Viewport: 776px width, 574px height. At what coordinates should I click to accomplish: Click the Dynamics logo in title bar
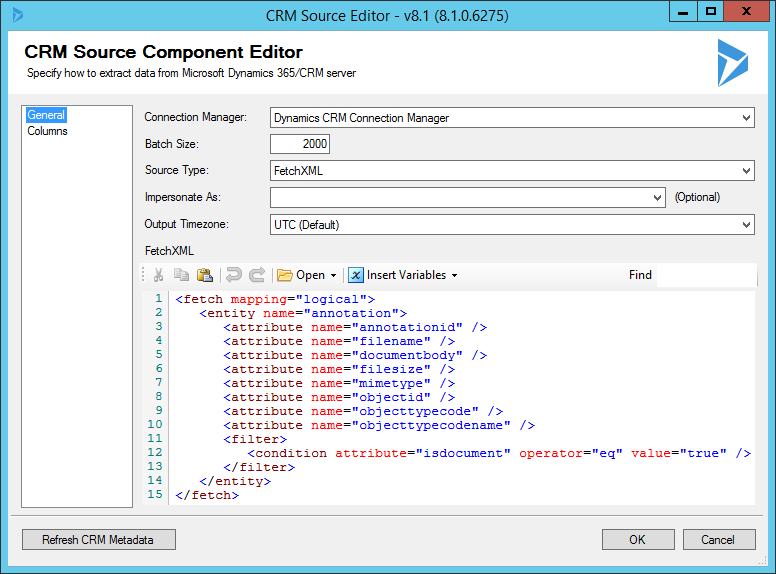(x=18, y=15)
